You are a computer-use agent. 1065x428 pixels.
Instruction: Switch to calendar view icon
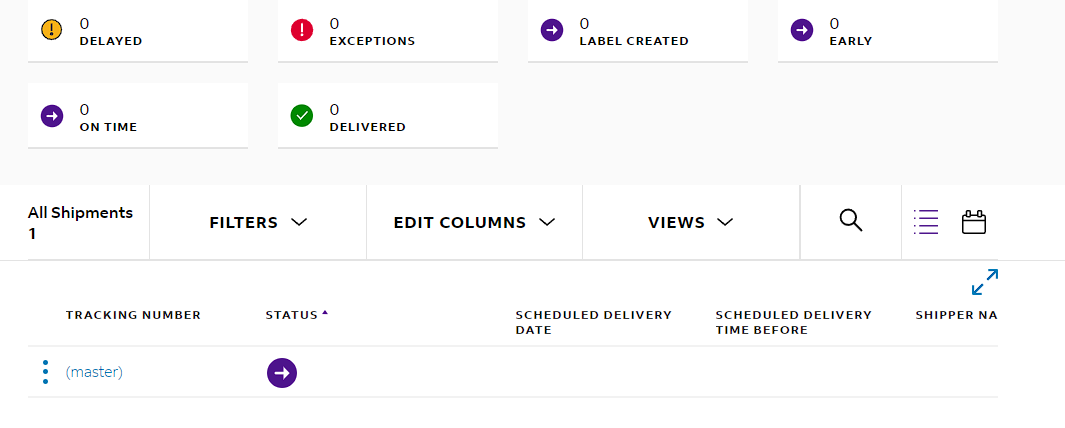(974, 222)
